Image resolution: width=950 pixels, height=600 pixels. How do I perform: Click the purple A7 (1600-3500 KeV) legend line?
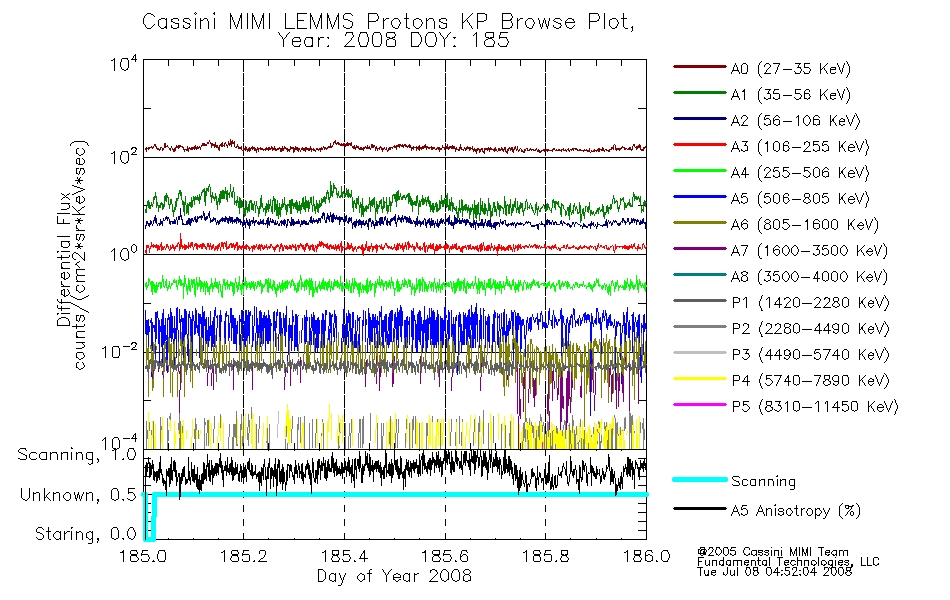pyautogui.click(x=700, y=248)
